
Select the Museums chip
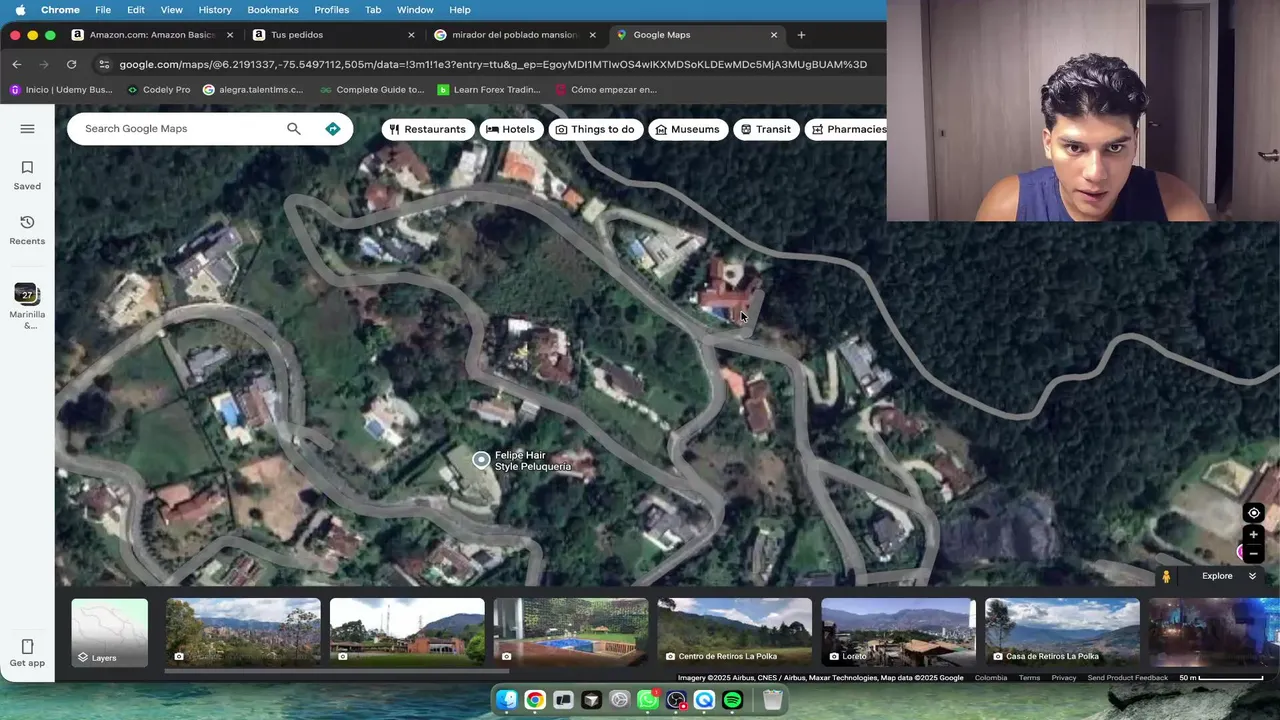687,129
